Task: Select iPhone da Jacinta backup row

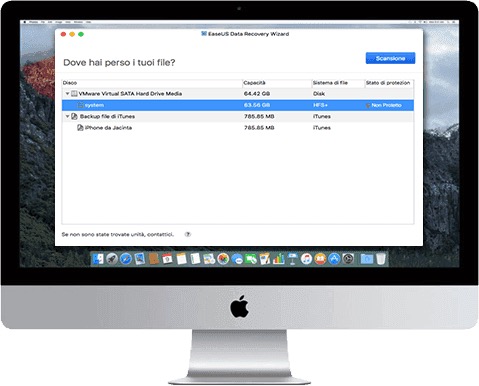Action: pyautogui.click(x=238, y=128)
